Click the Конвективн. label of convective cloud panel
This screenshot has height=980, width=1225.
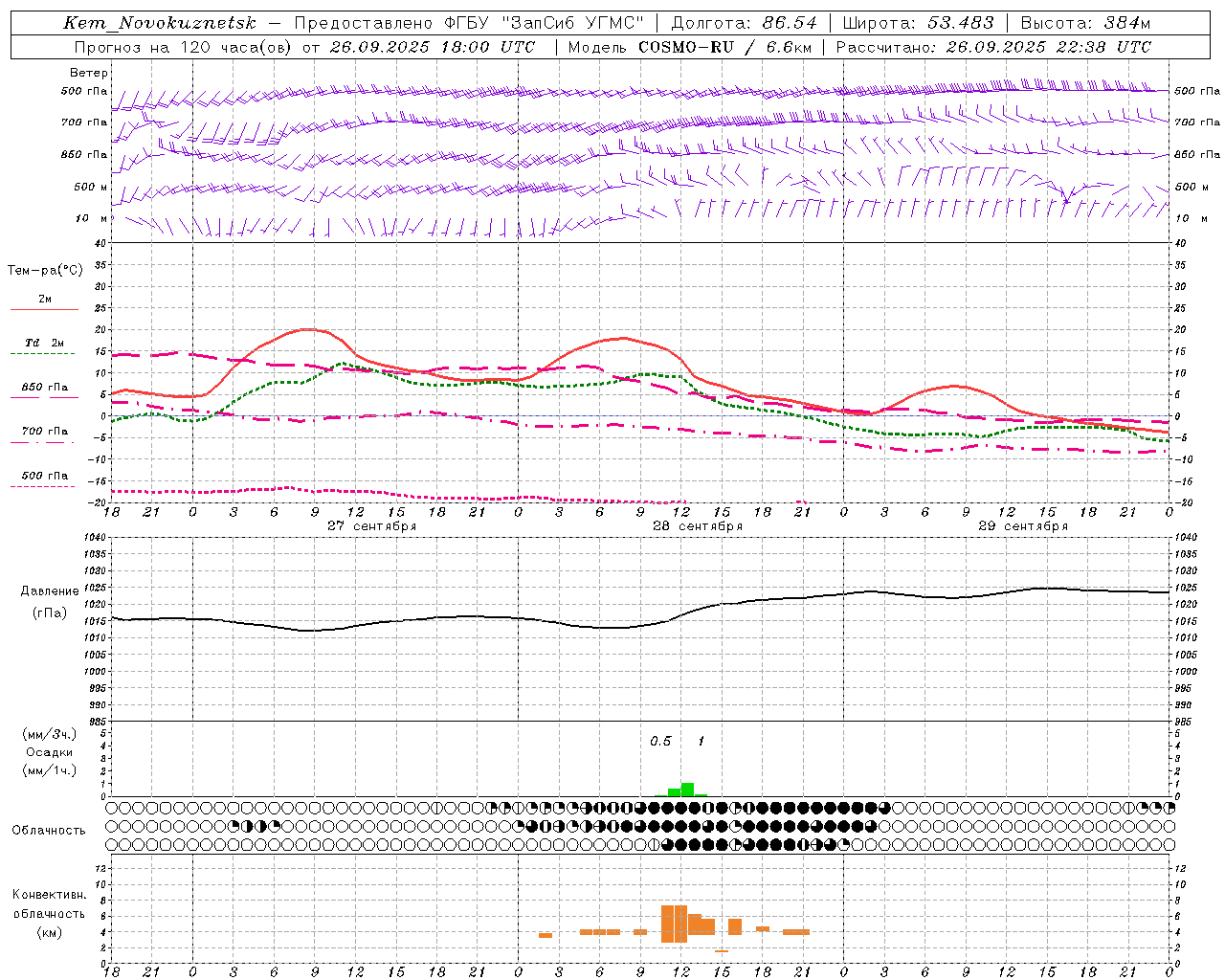50,895
